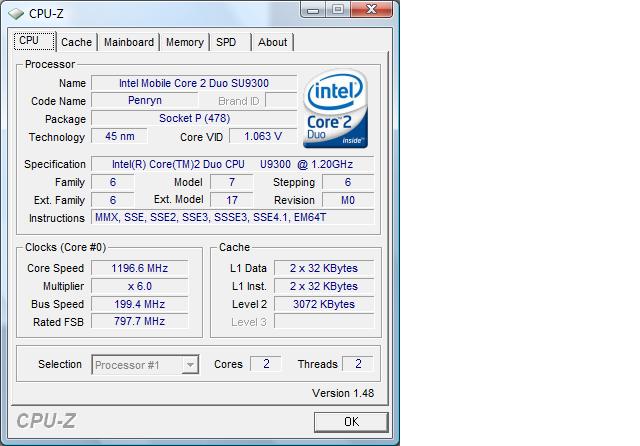
Task: Click the Level 2 3072 KBytes value
Action: coord(324,304)
